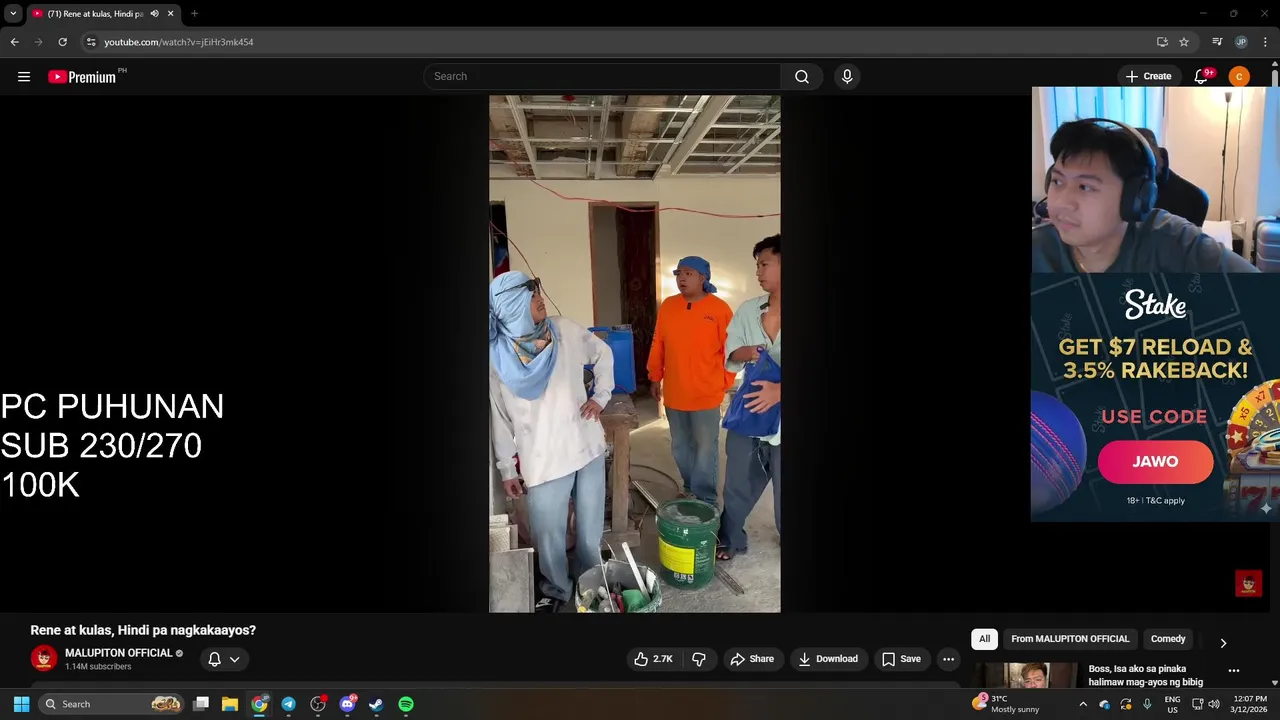Screen dimensions: 1280x720
Task: Switch ENG US input language
Action: pyautogui.click(x=1172, y=704)
